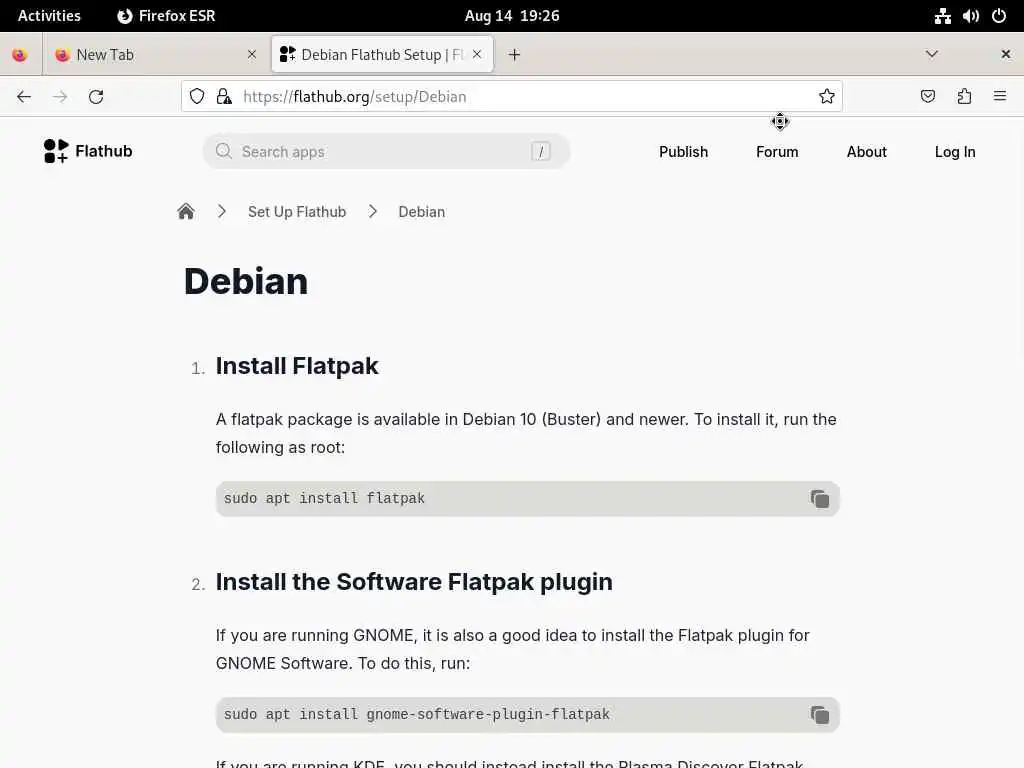Click Log In
Image resolution: width=1024 pixels, height=768 pixels.
pyautogui.click(x=955, y=152)
